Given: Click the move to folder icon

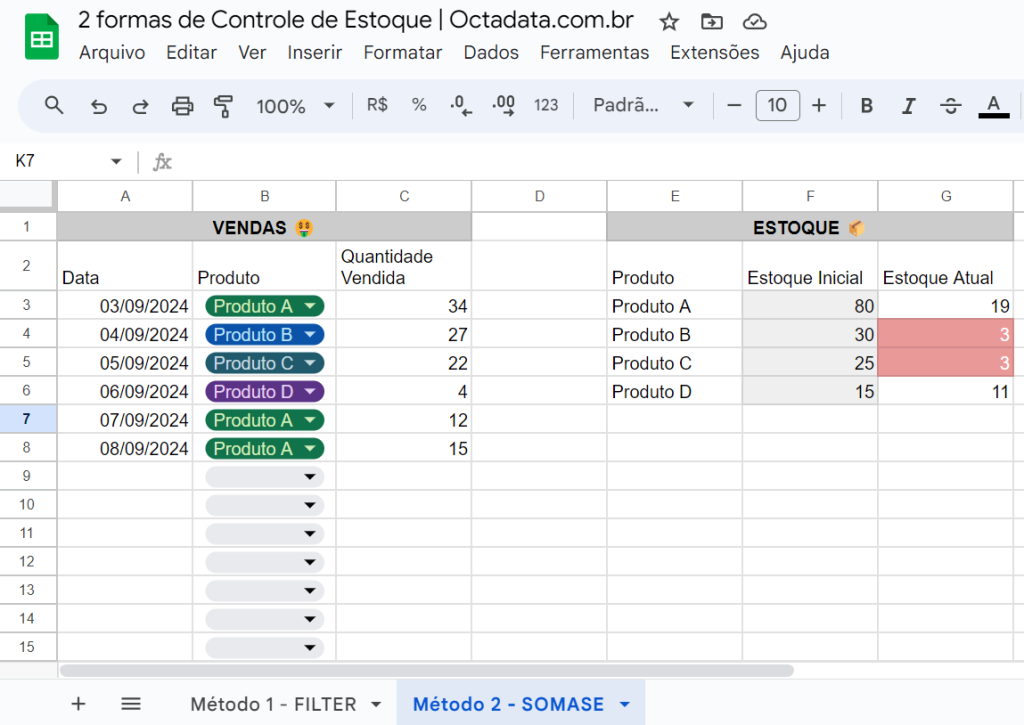Looking at the screenshot, I should 711,21.
